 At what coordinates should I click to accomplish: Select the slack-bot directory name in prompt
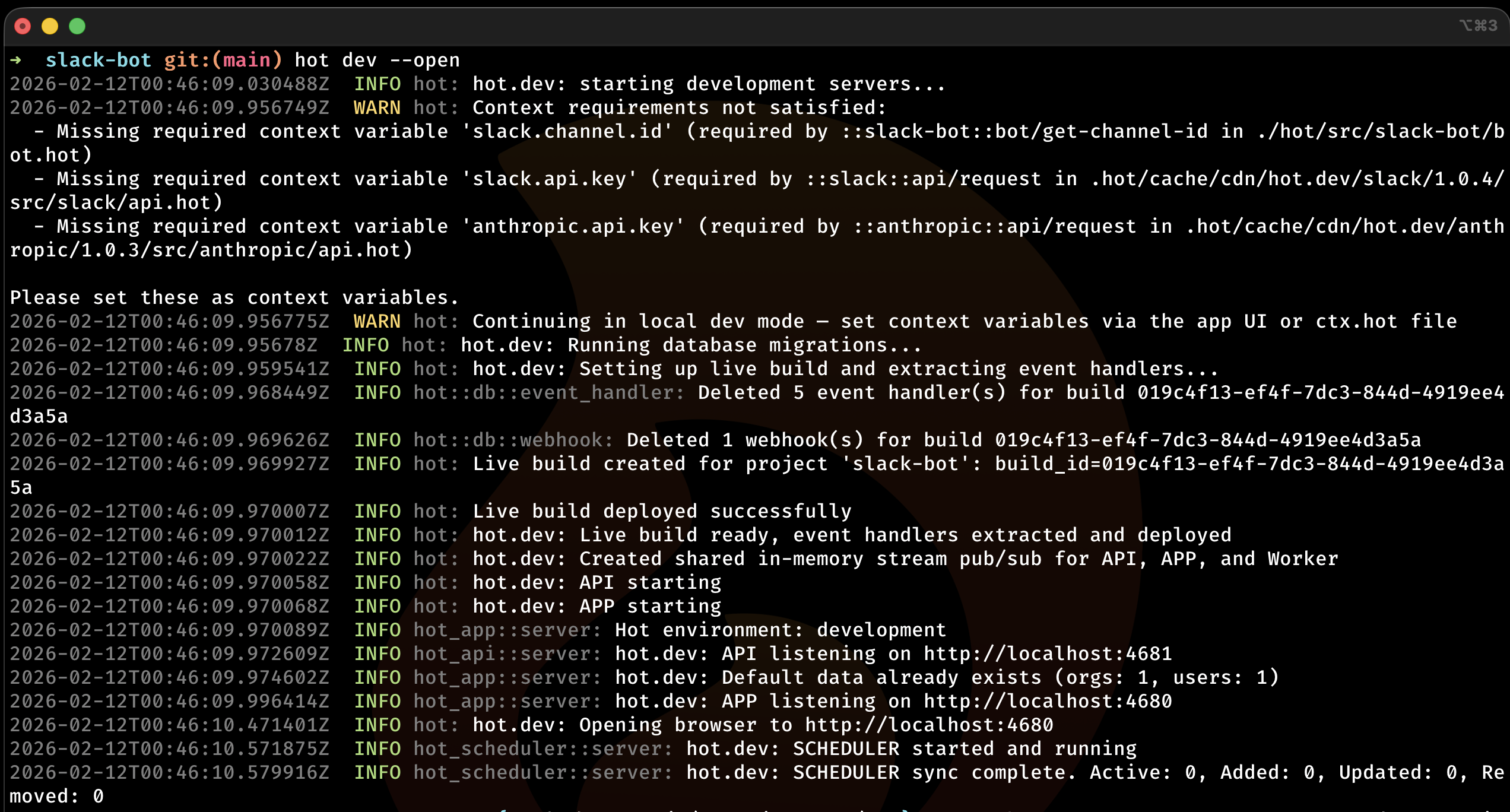[x=99, y=60]
